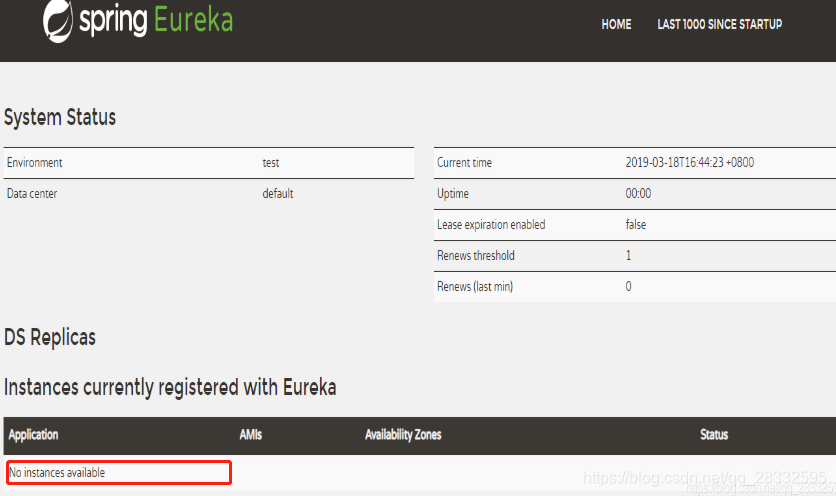Viewport: 836px width, 496px height.
Task: Select the Uptime label
Action: pos(453,194)
